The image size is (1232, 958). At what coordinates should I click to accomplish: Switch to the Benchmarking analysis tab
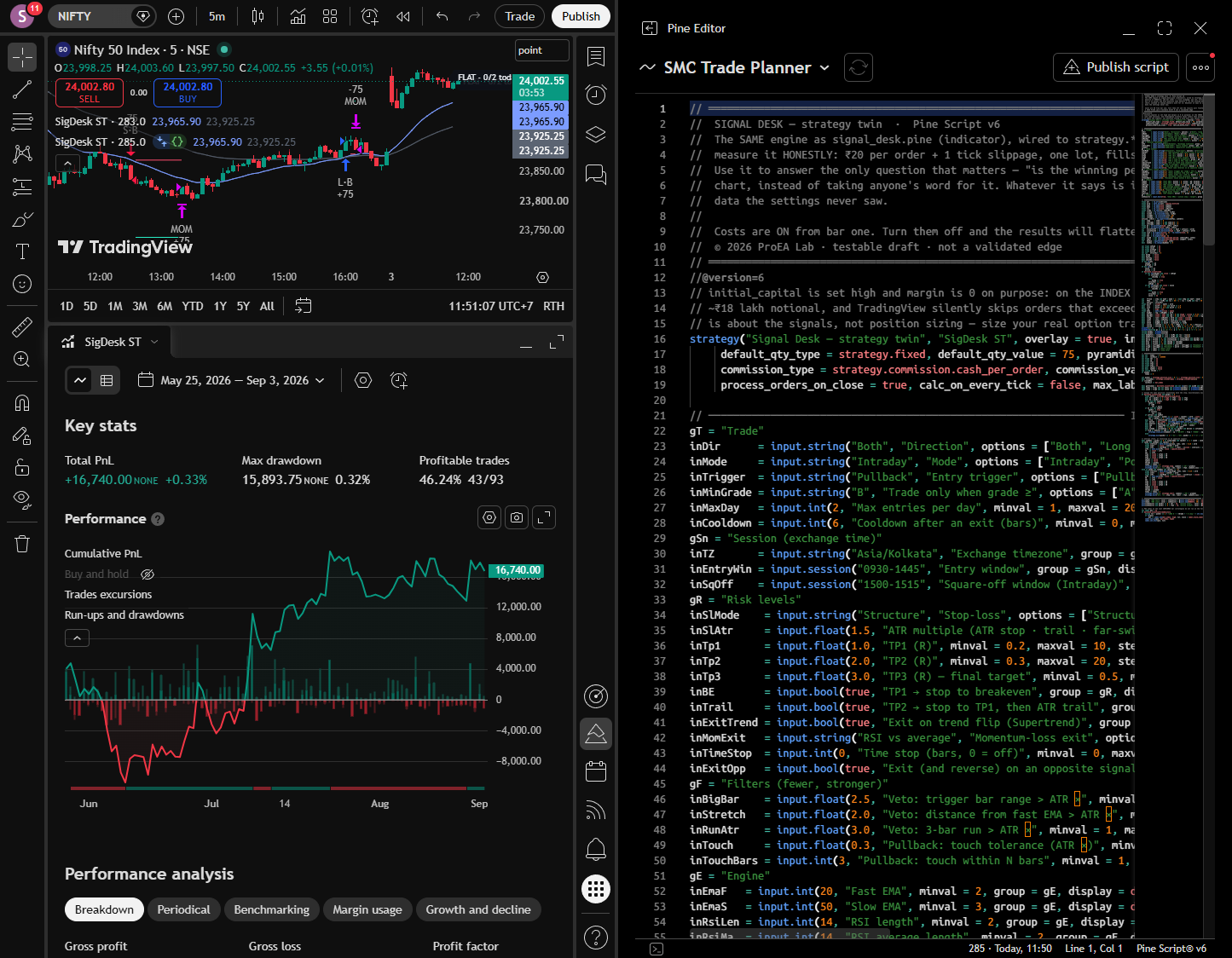click(x=272, y=909)
